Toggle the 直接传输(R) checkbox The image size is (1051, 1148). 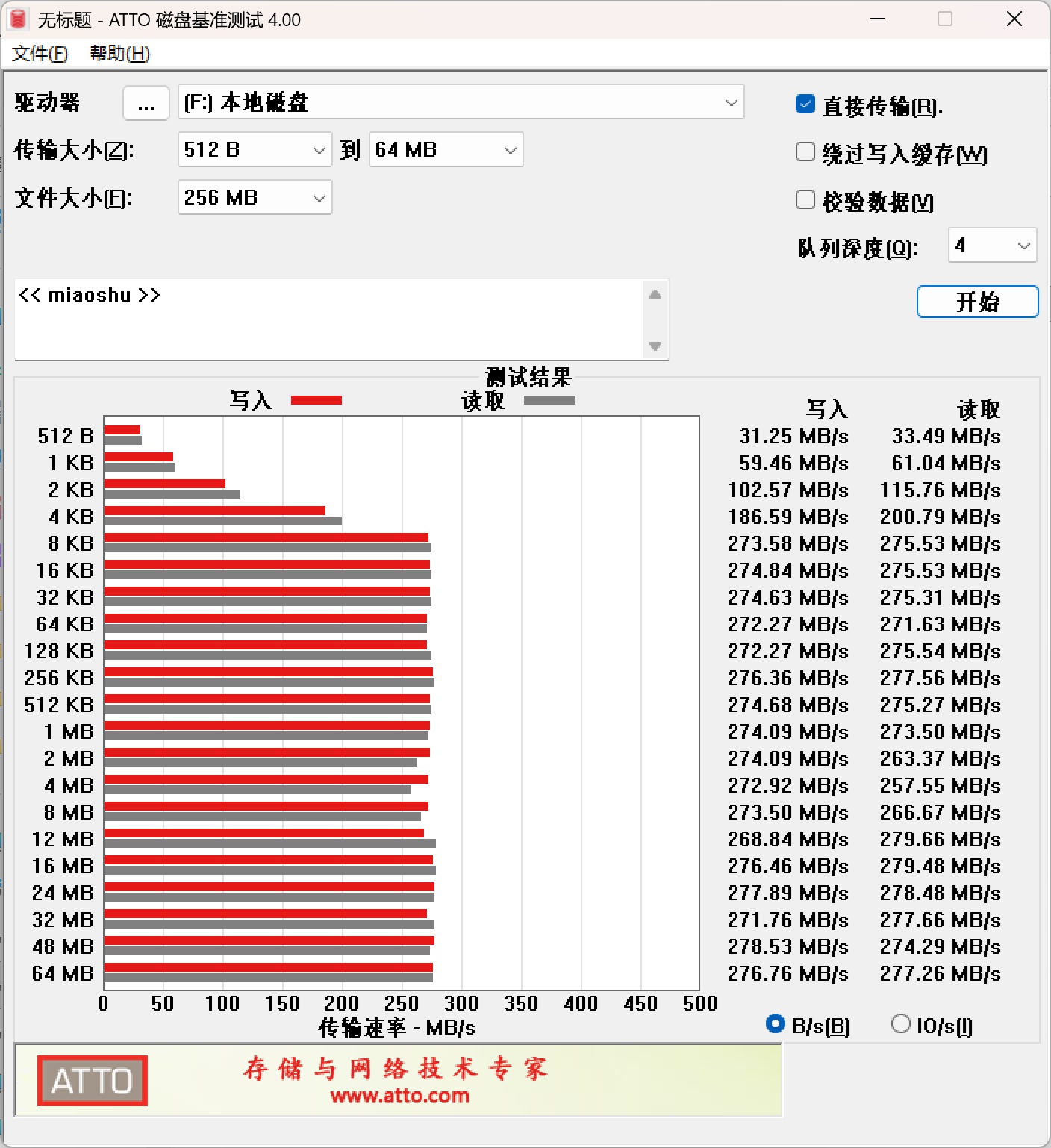tap(805, 104)
